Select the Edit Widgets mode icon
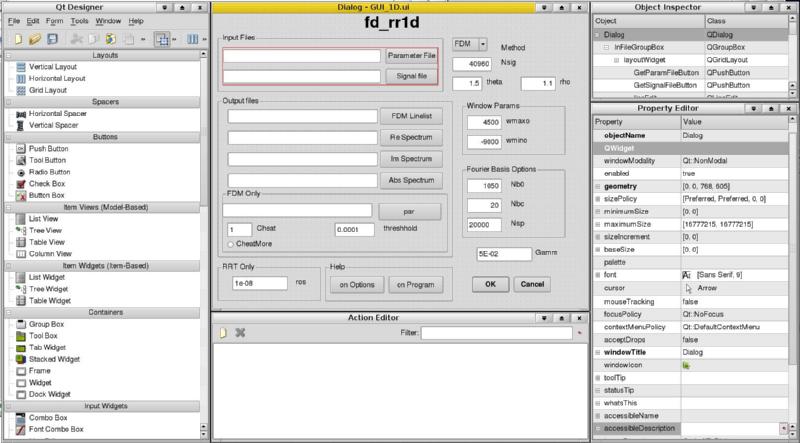Screen dimensions: 800x443 [x=162, y=39]
